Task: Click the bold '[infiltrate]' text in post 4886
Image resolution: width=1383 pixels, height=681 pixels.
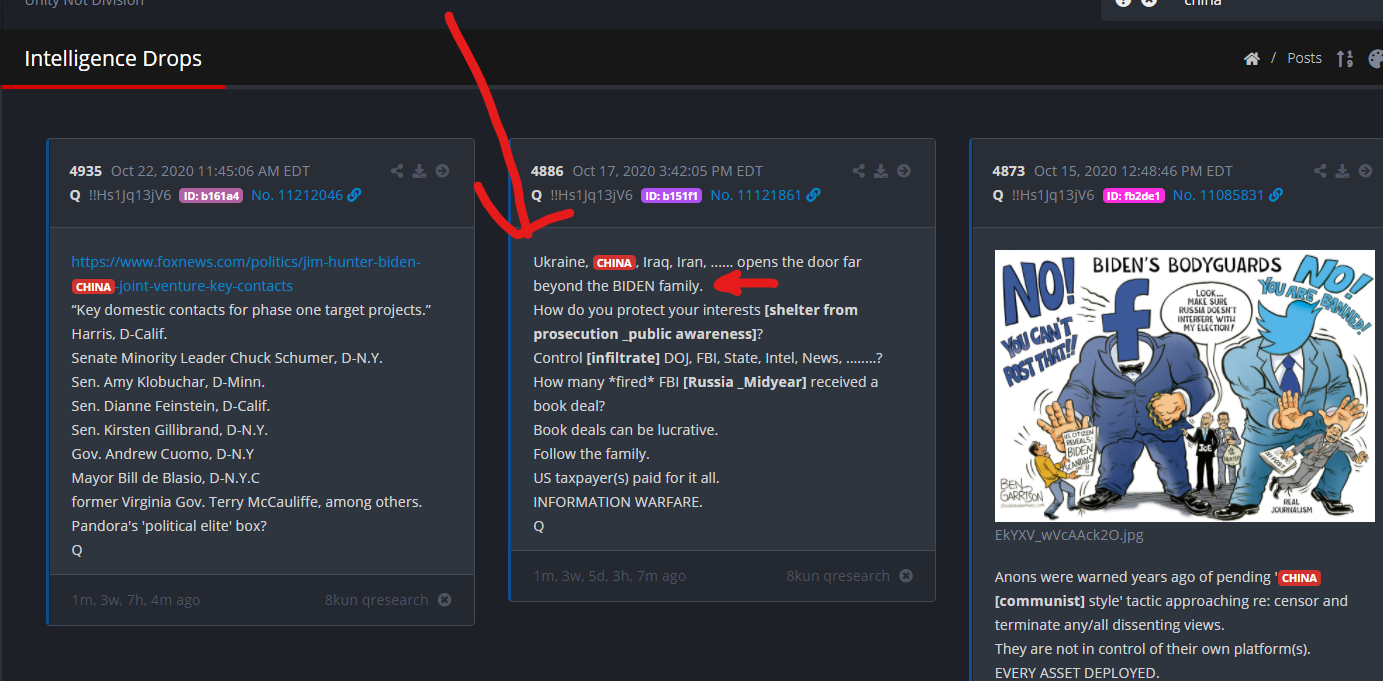Action: pyautogui.click(x=623, y=358)
